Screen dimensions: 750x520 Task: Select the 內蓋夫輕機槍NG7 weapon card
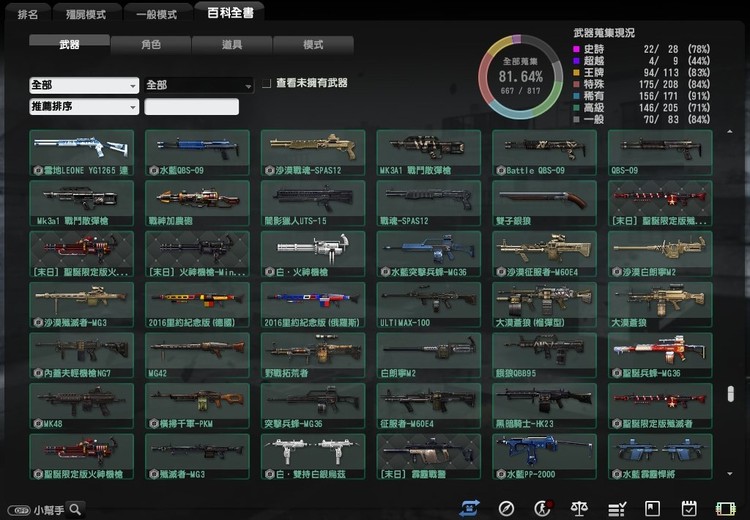pos(81,355)
